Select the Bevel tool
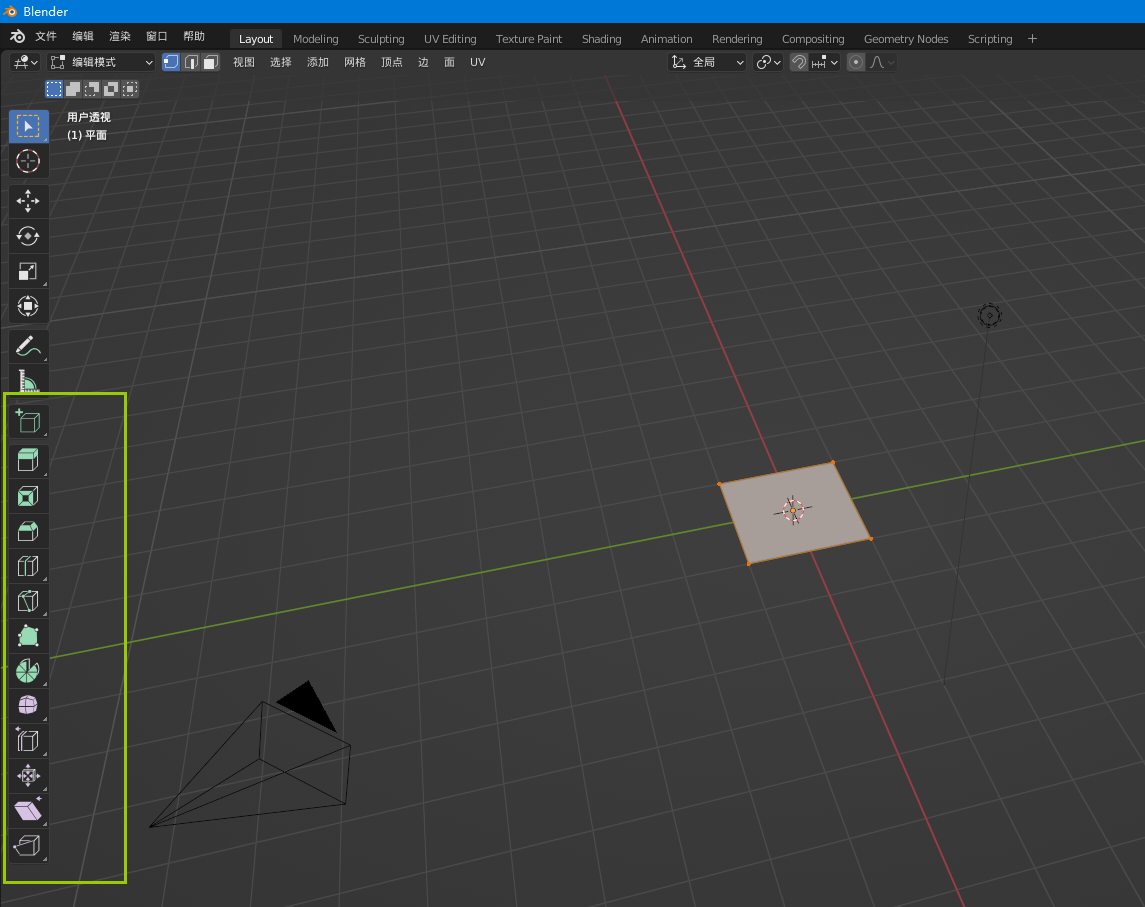 click(28, 531)
